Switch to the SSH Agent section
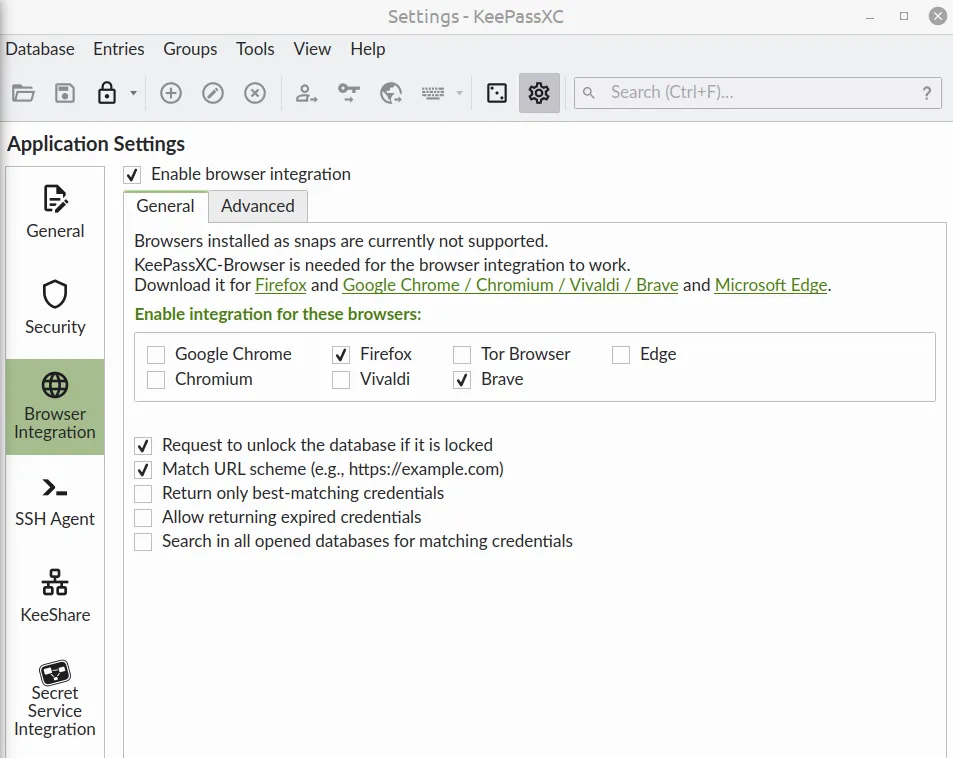Image resolution: width=953 pixels, height=758 pixels. point(54,500)
